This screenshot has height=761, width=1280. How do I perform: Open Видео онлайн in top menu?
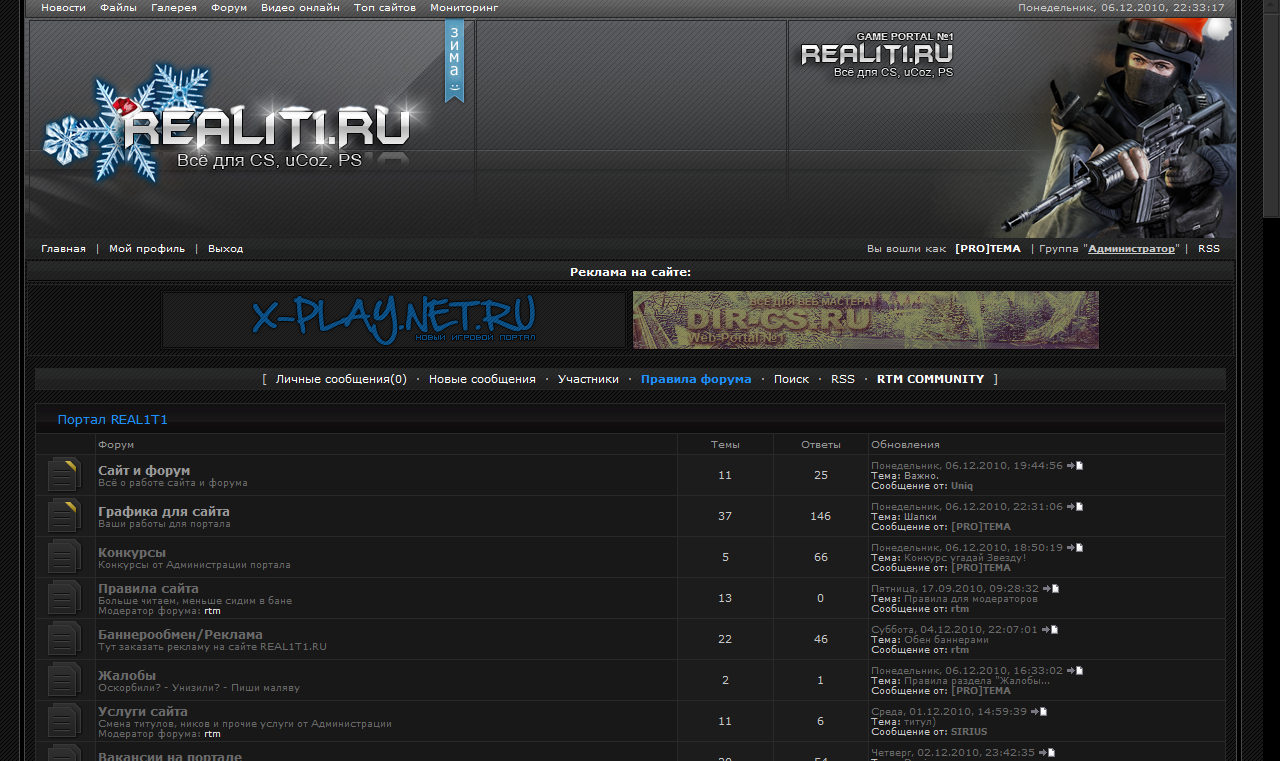click(x=300, y=8)
